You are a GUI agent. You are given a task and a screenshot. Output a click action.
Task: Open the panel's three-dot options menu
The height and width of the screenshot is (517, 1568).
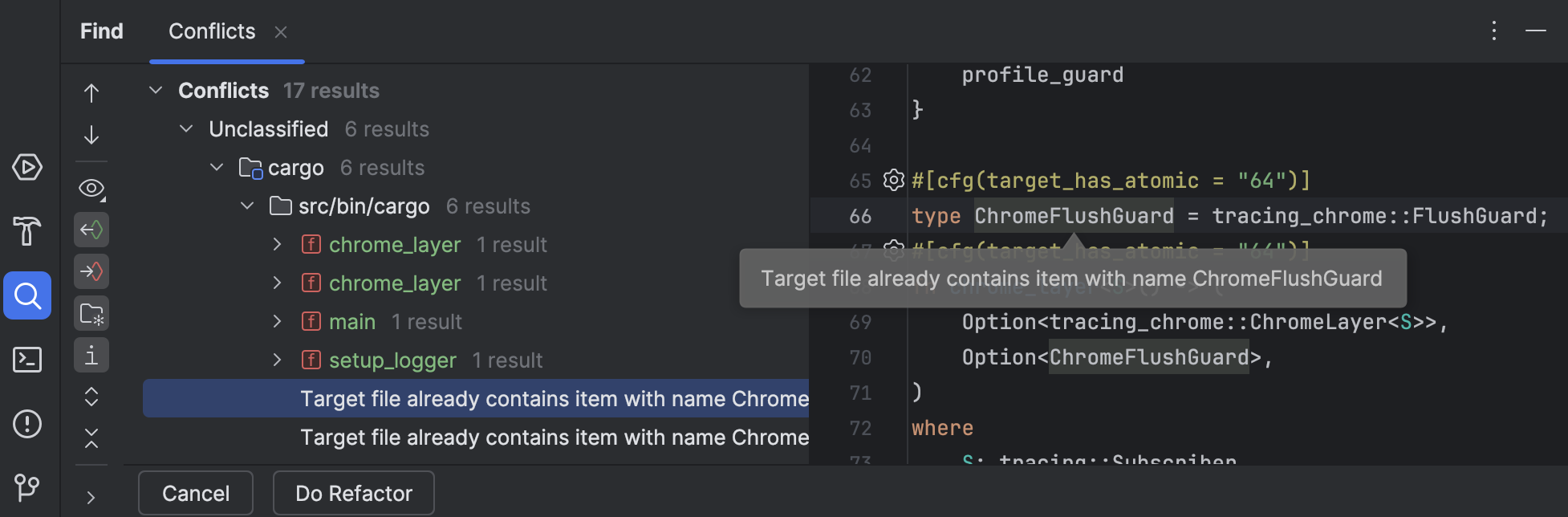coord(1493,31)
